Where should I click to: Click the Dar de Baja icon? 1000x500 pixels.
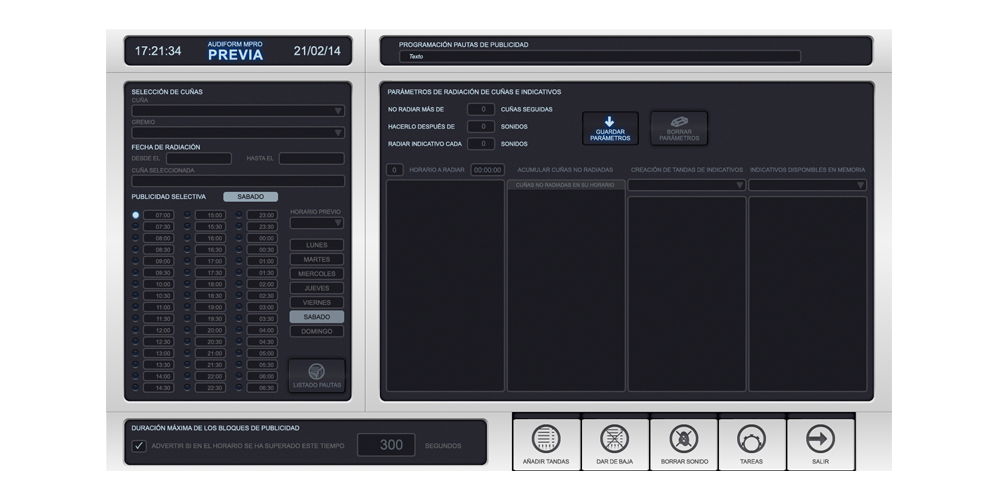615,439
